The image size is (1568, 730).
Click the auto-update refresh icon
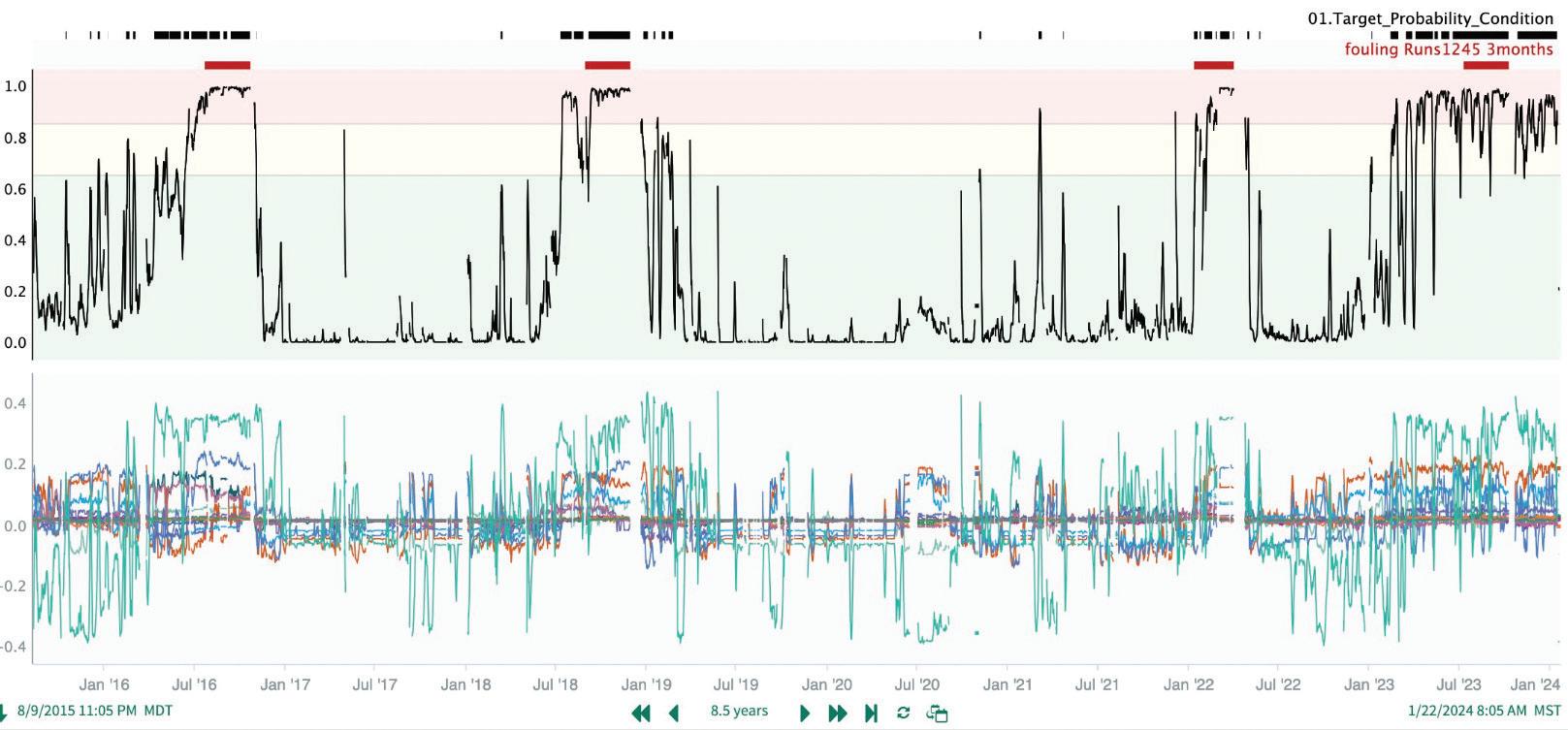904,713
